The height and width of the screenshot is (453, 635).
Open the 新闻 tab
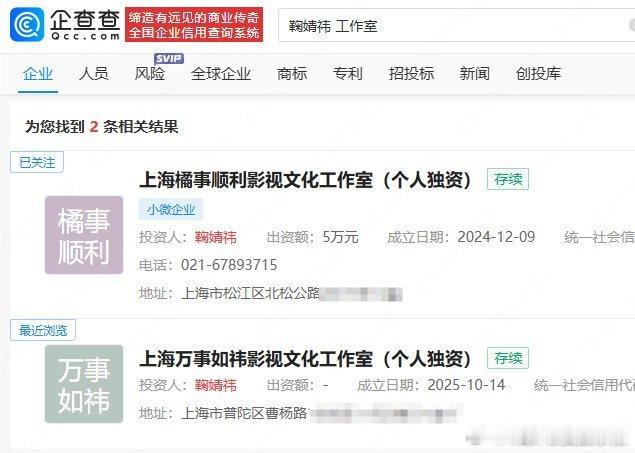(474, 74)
